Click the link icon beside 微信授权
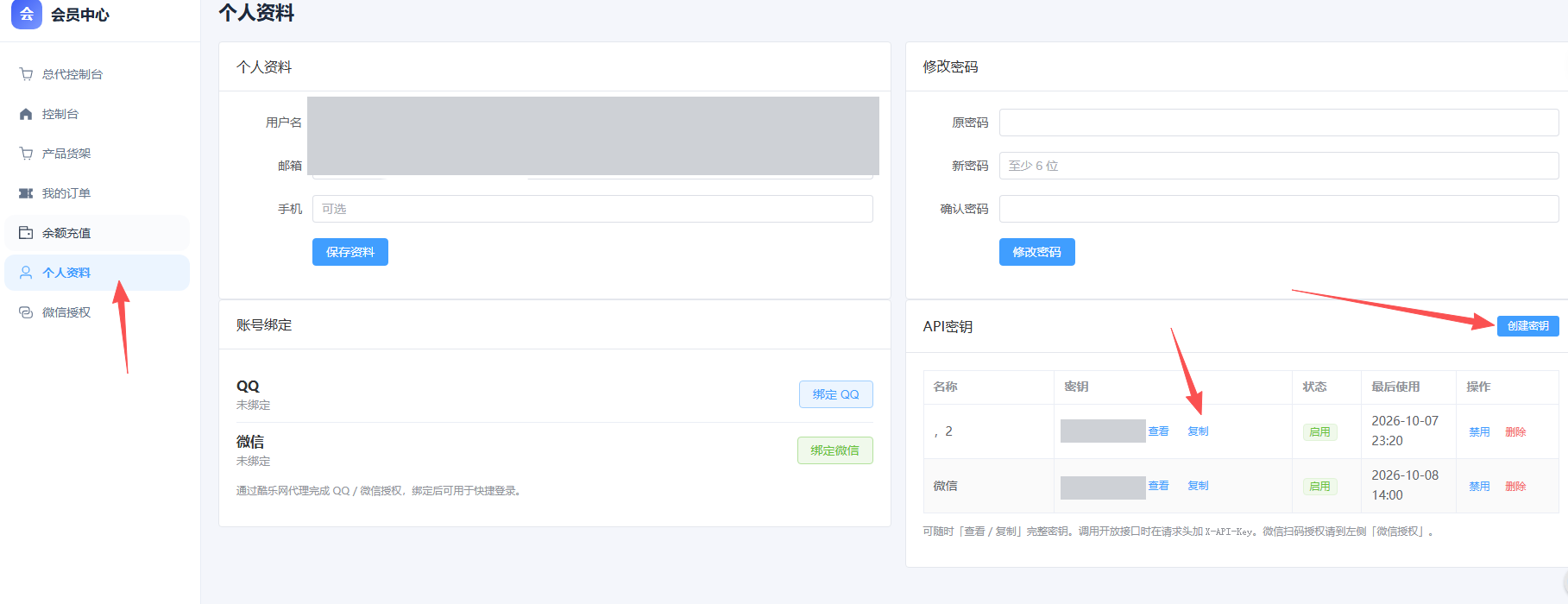Image resolution: width=1568 pixels, height=604 pixels. click(x=26, y=312)
